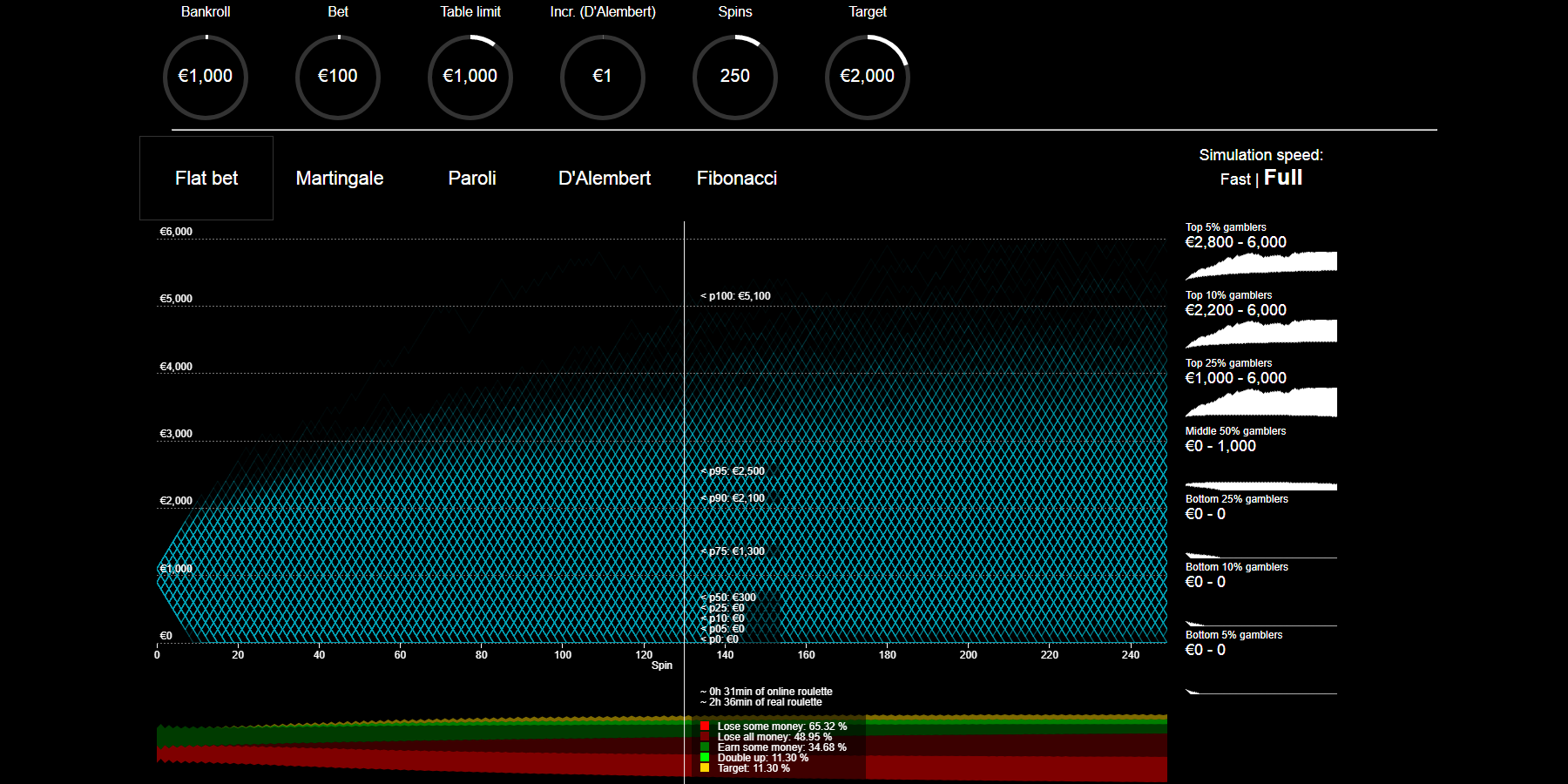Click the Table limit dial
This screenshot has width=1568, height=784.
(470, 77)
